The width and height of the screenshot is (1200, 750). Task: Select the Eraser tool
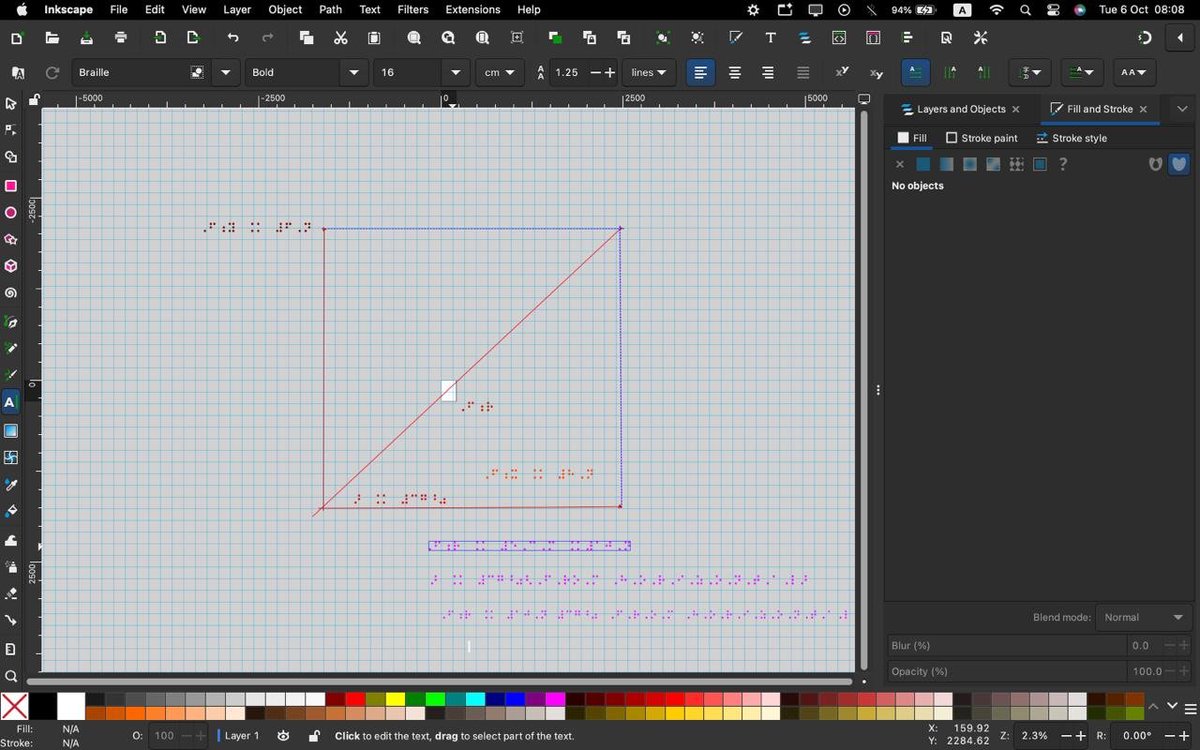point(11,593)
